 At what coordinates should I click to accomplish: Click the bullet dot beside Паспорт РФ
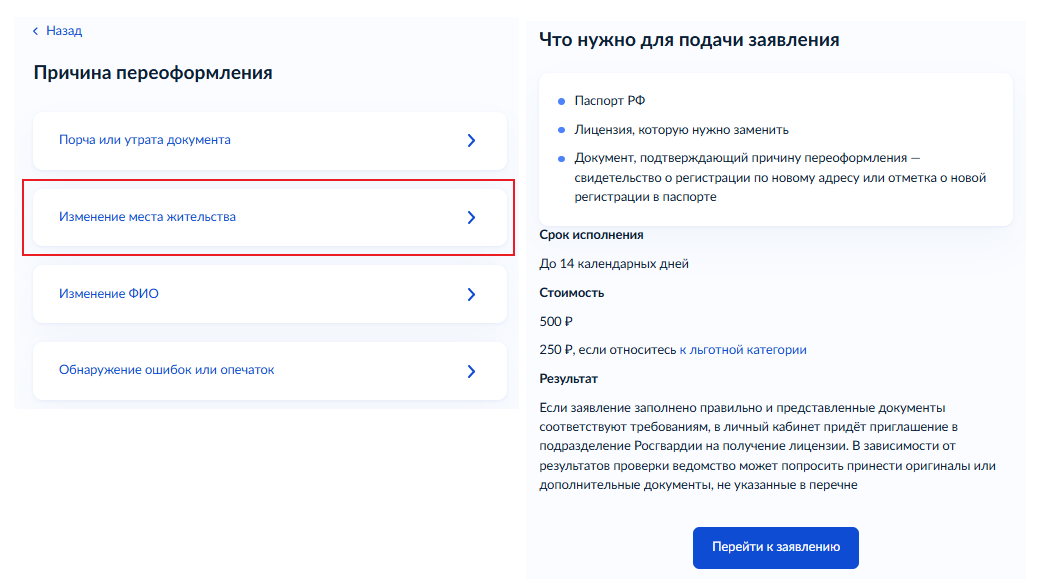[561, 101]
